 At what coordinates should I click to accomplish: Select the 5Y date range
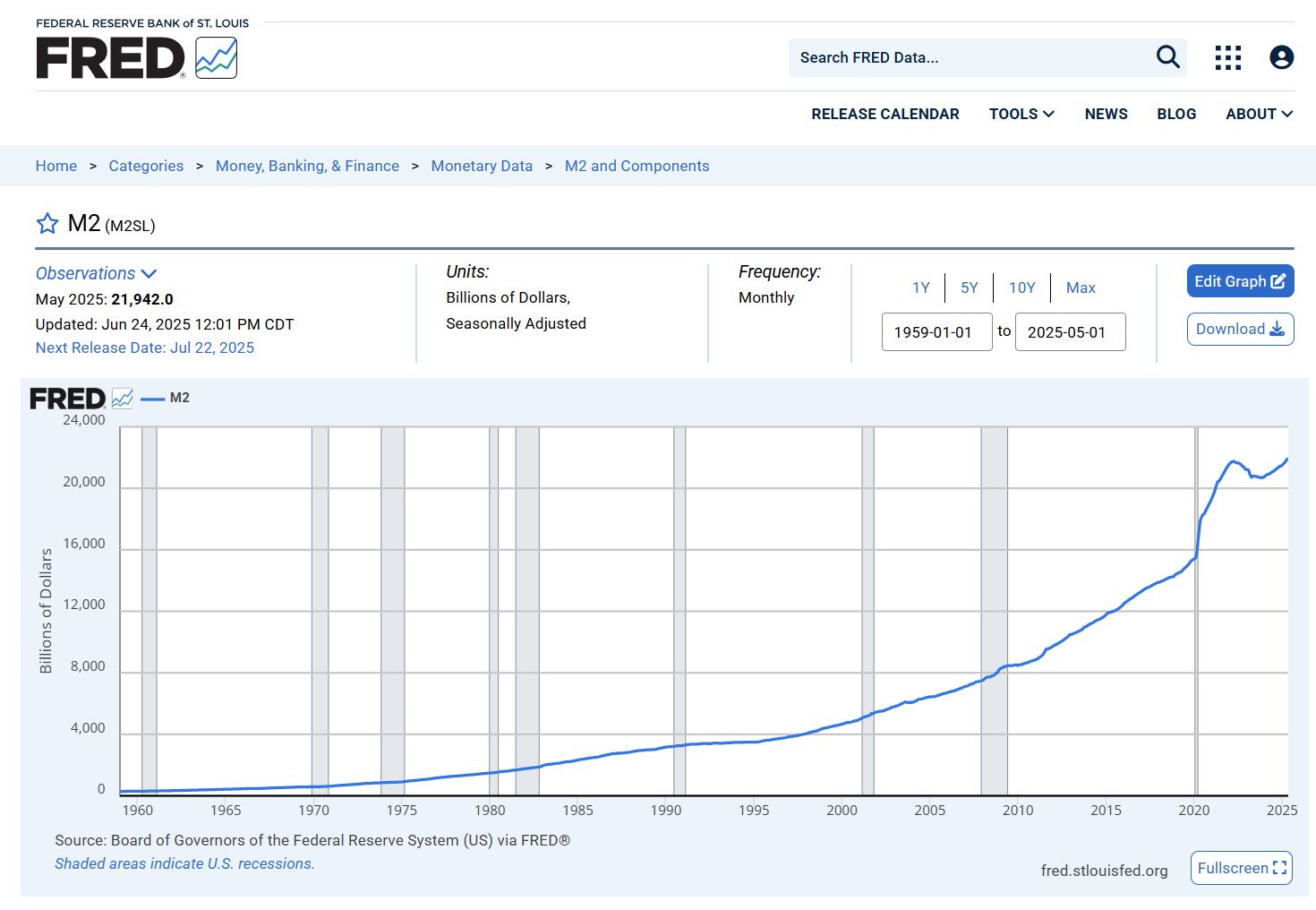point(970,288)
